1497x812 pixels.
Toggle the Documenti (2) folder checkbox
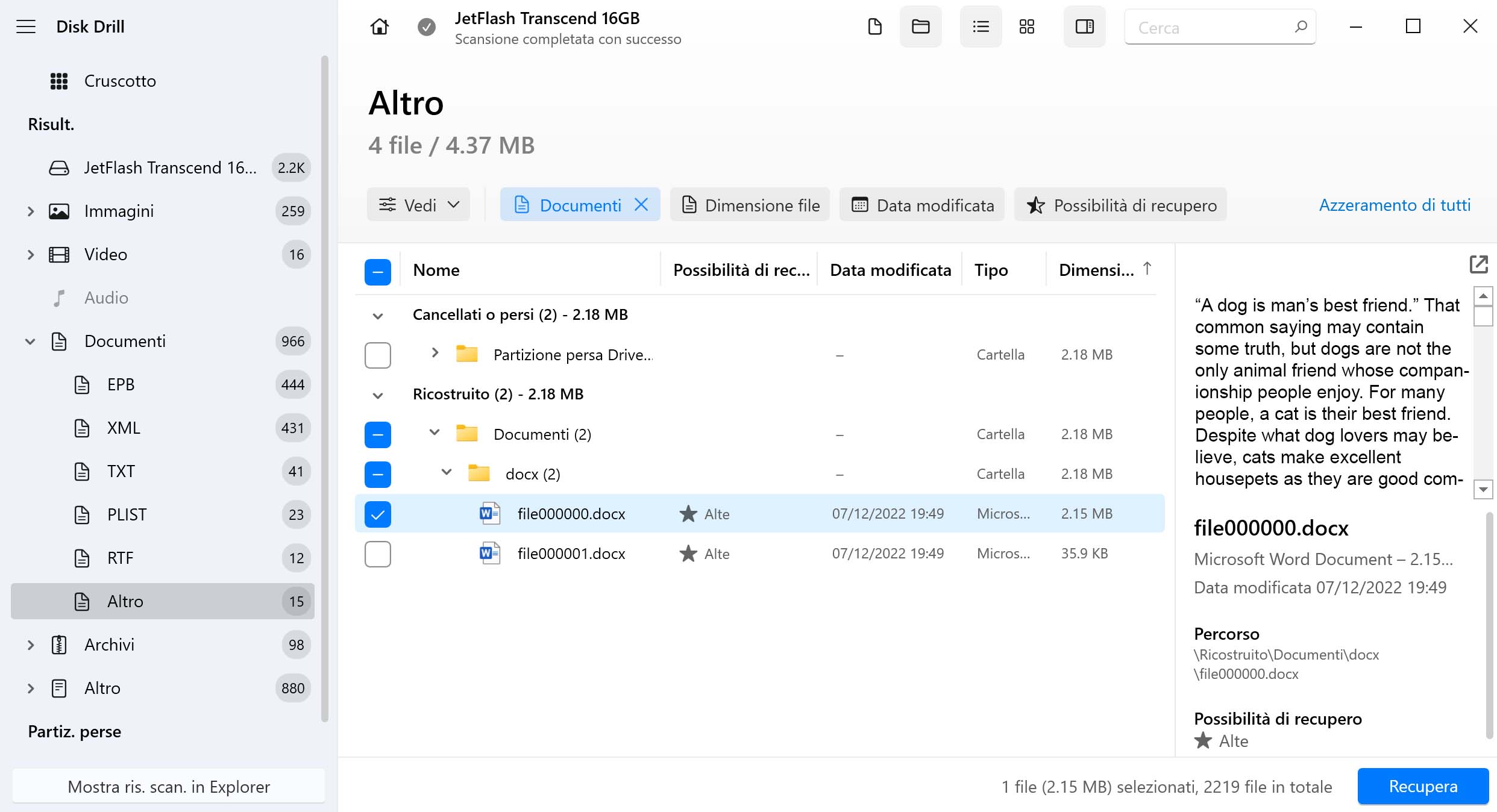point(378,434)
